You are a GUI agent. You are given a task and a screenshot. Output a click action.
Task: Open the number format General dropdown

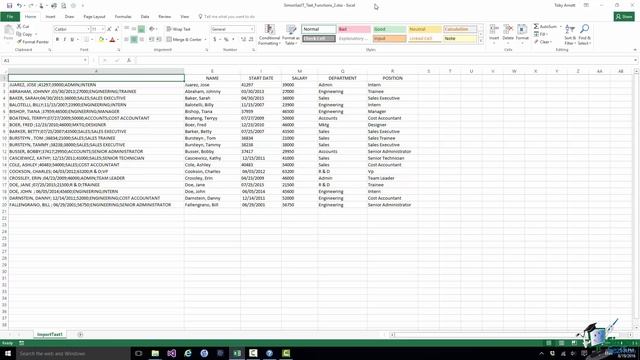pyautogui.click(x=252, y=29)
